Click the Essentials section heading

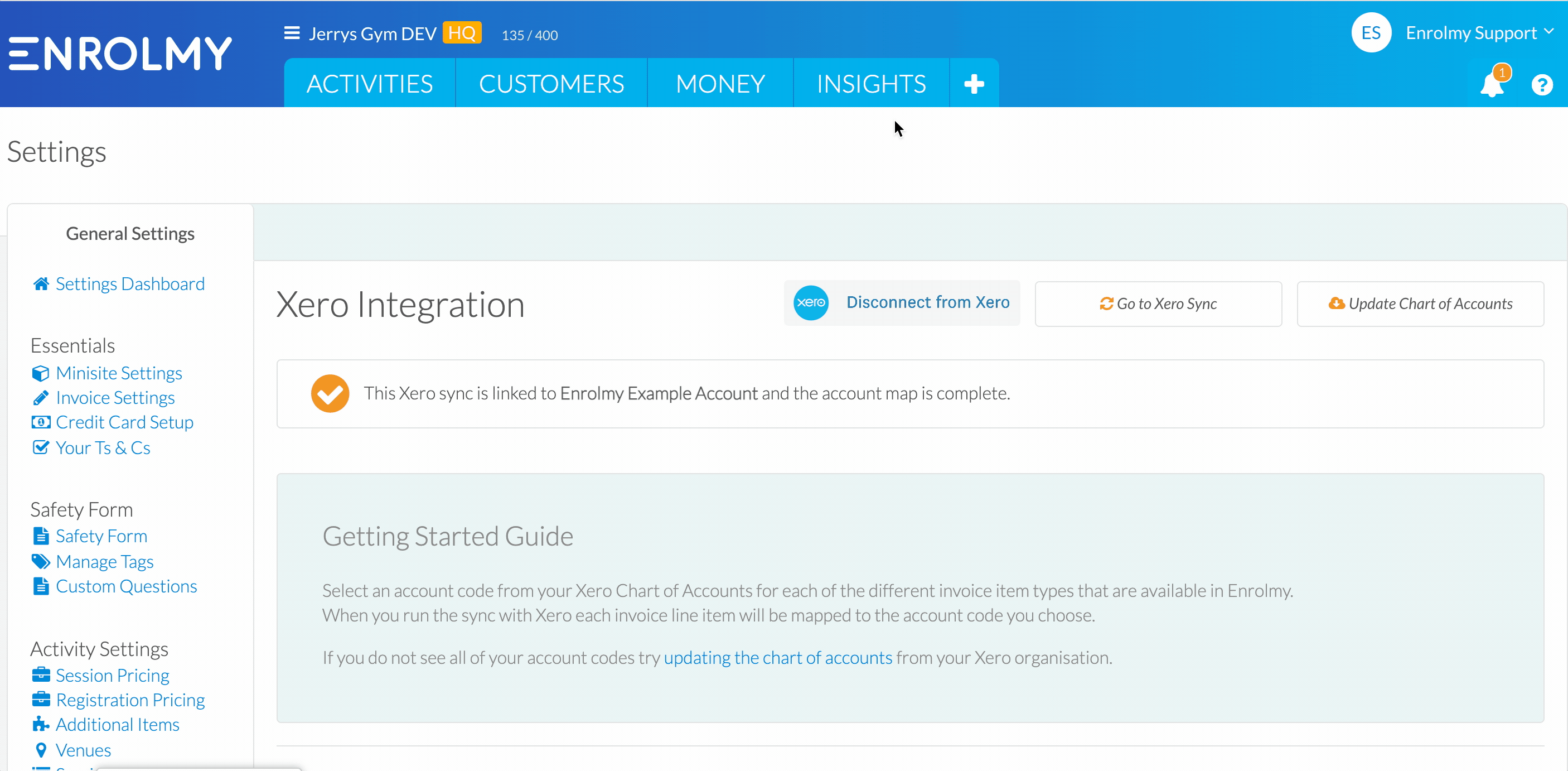[x=72, y=345]
